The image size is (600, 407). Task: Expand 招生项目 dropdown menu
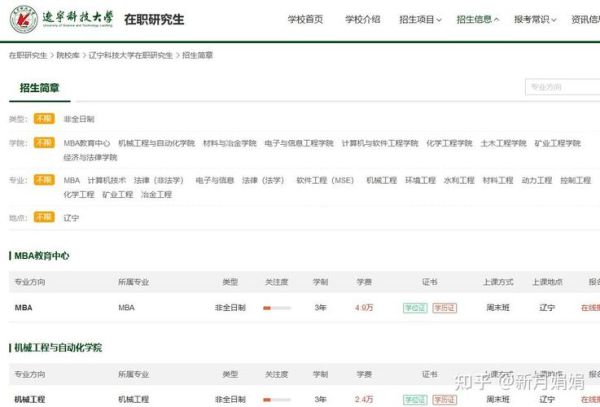[420, 19]
